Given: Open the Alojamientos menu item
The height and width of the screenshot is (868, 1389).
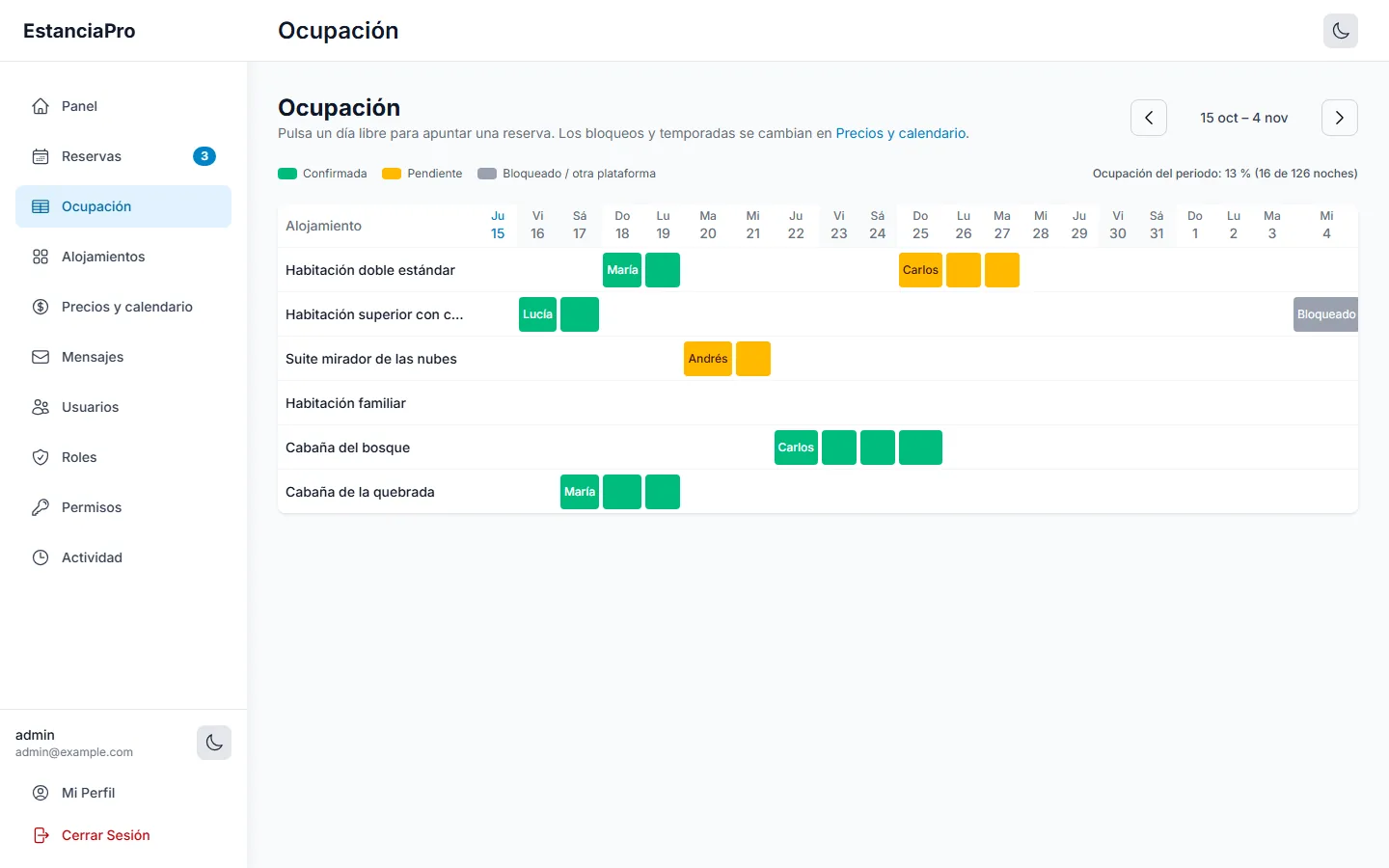Looking at the screenshot, I should point(123,257).
